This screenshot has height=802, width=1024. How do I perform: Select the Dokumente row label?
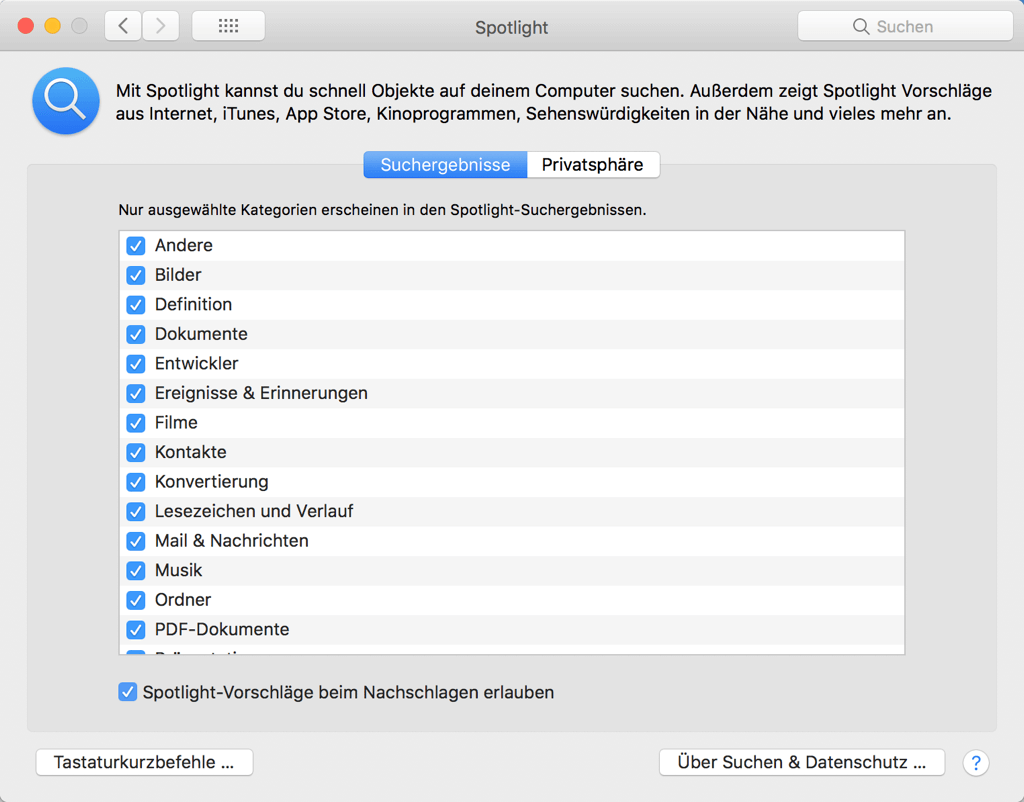[201, 334]
